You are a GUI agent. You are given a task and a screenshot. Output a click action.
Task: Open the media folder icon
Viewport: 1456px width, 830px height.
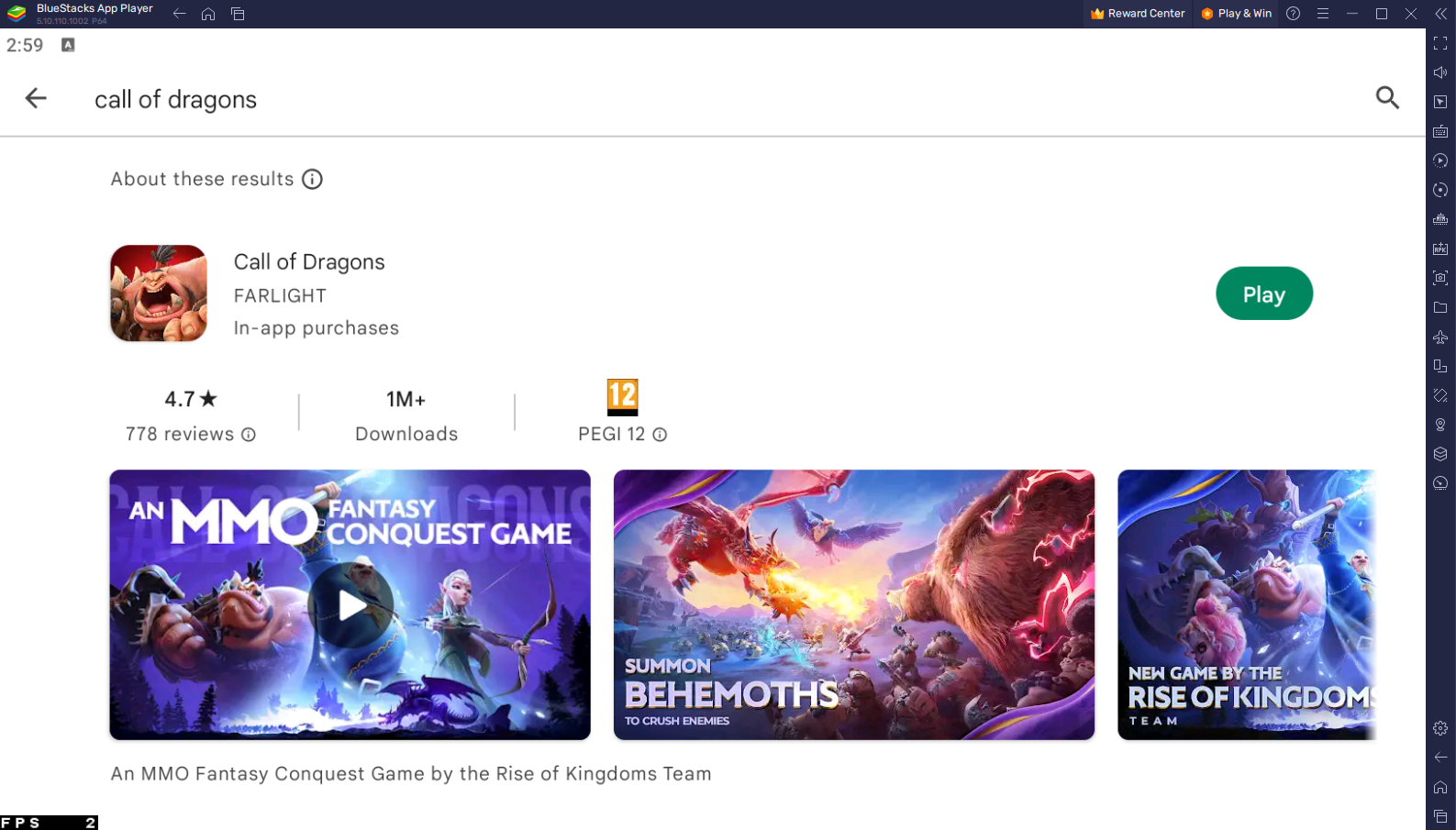(x=1440, y=307)
